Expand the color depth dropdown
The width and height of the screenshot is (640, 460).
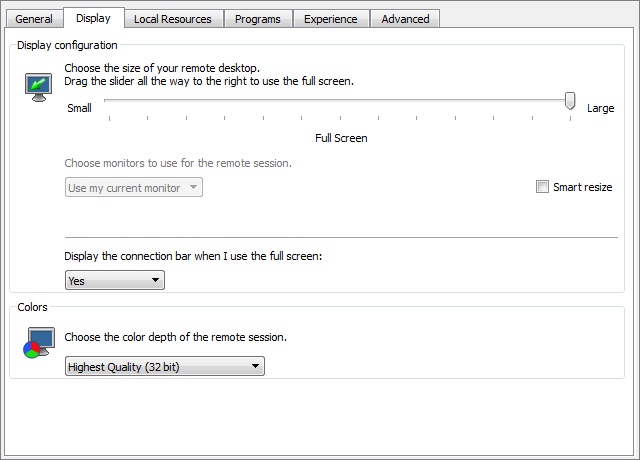click(x=164, y=367)
